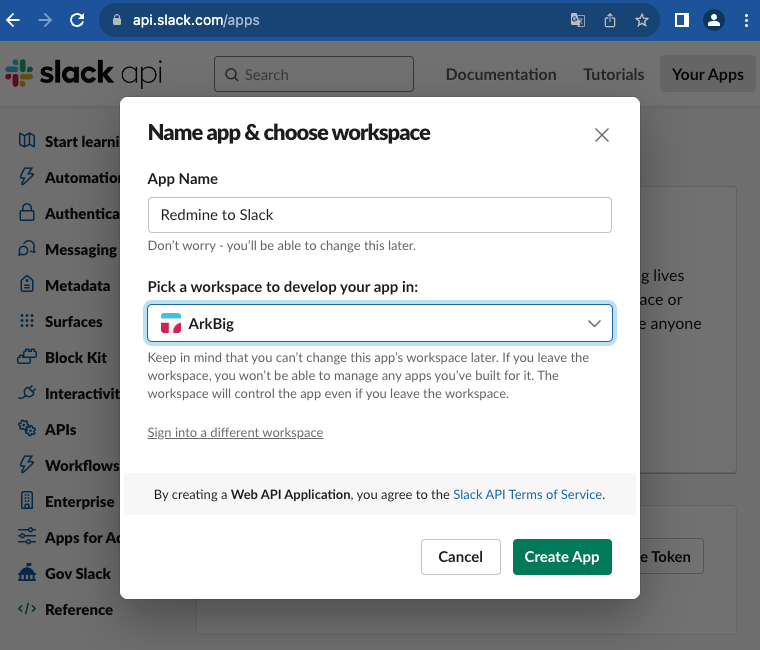Image resolution: width=760 pixels, height=650 pixels.
Task: Click the APIs gears icon
Action: 27,428
